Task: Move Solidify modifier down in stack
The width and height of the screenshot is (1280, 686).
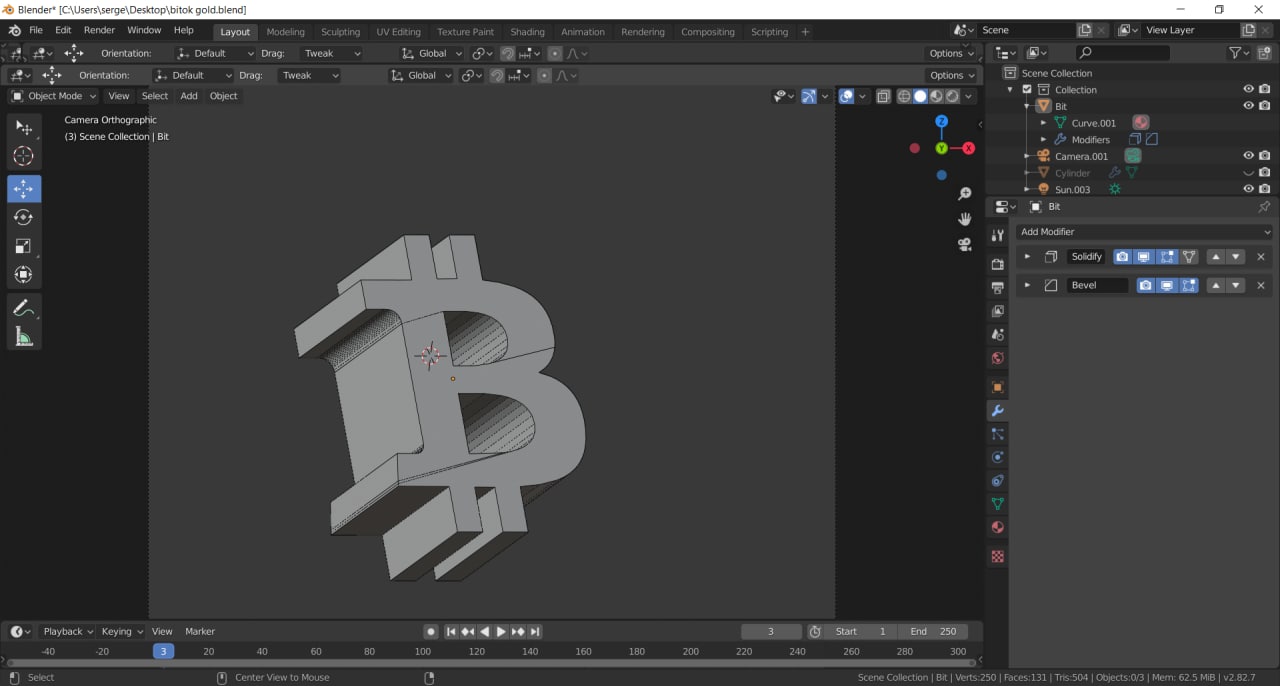Action: [1236, 257]
